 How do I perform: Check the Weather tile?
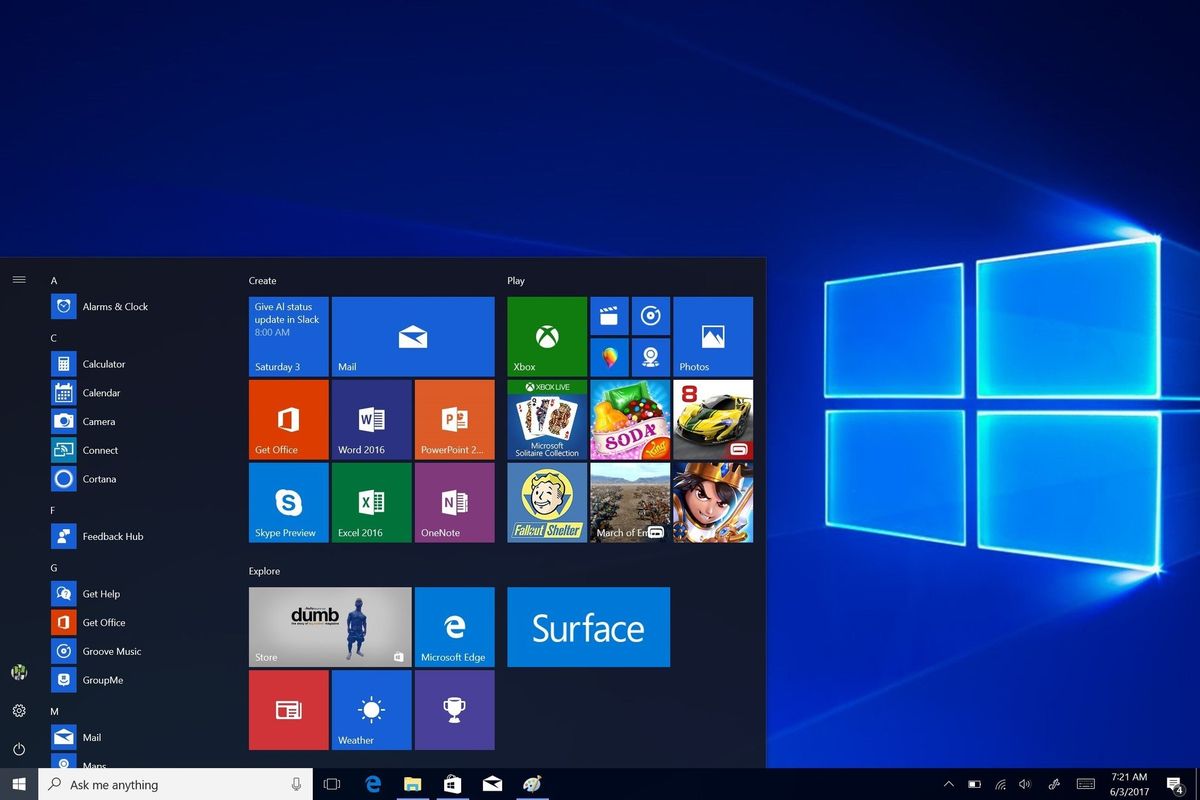click(x=370, y=710)
